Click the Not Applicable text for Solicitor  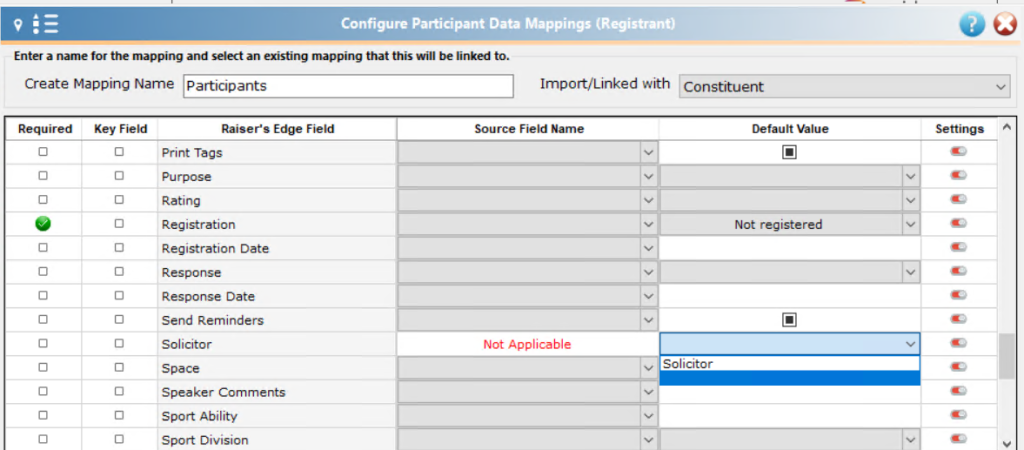coord(527,344)
